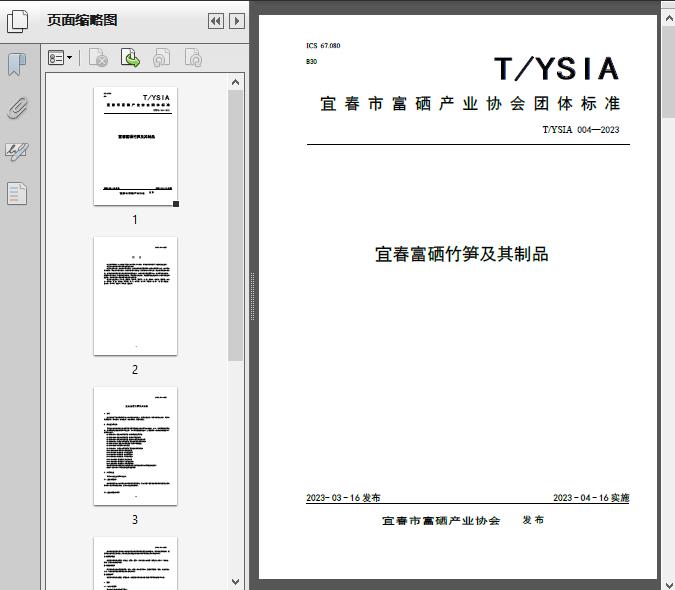Select page 1 thumbnail

tap(135, 146)
